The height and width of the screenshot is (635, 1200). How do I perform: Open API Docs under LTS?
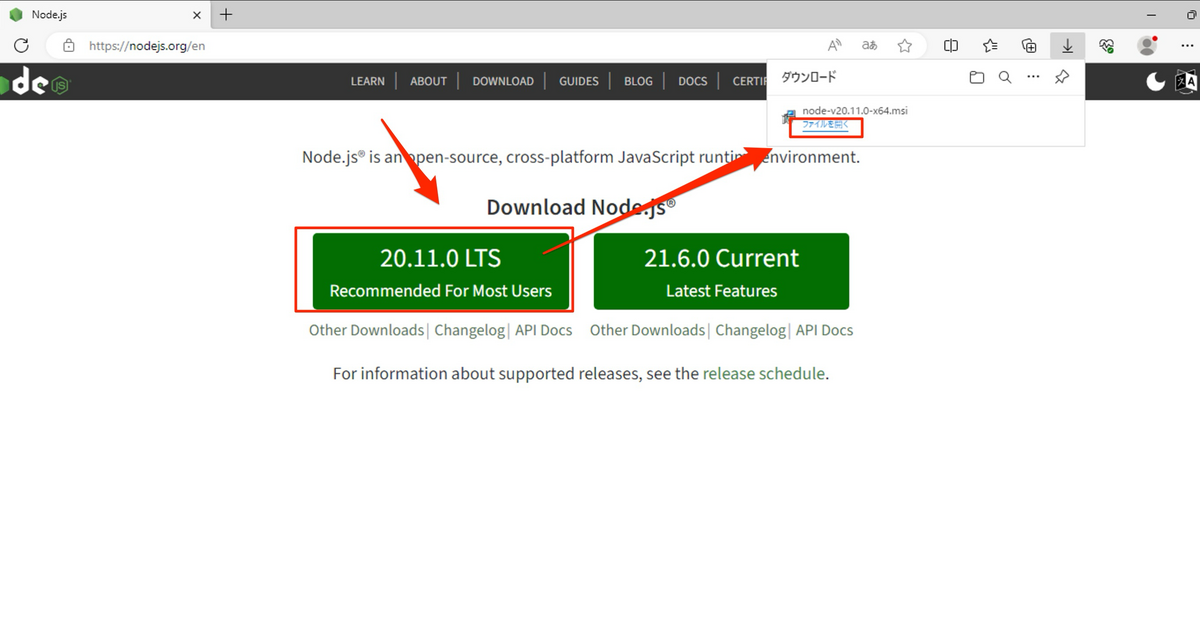click(544, 330)
